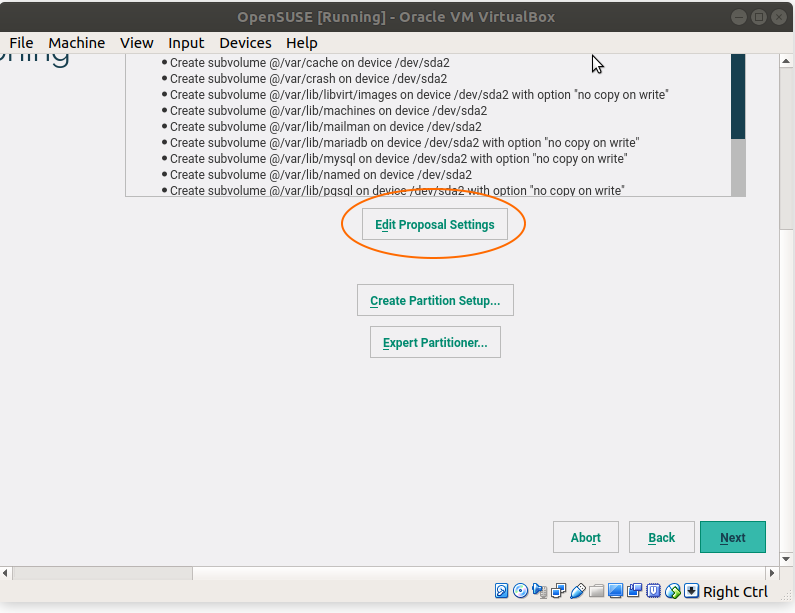This screenshot has width=795, height=613.
Task: Click the vertical scrollbar down arrow
Action: (x=786, y=559)
